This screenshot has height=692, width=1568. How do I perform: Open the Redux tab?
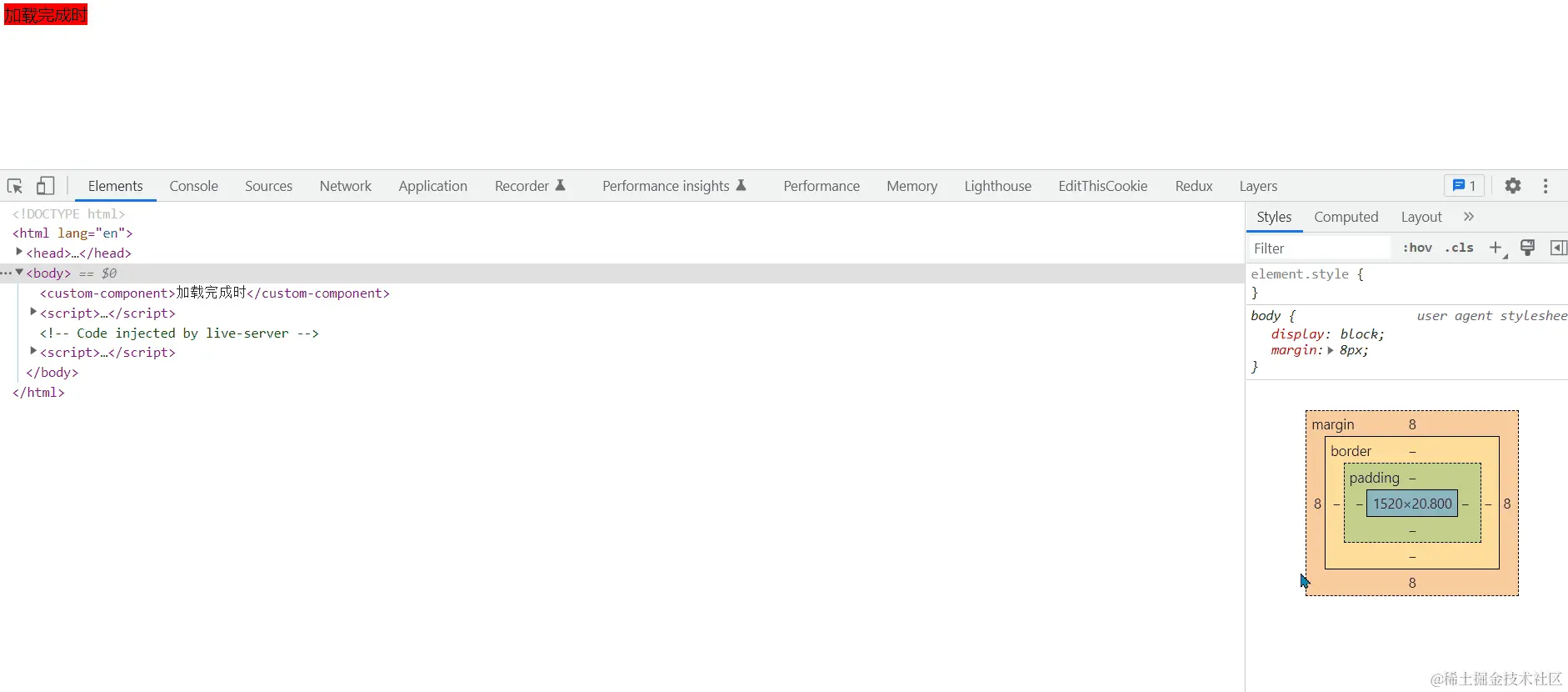(1194, 186)
